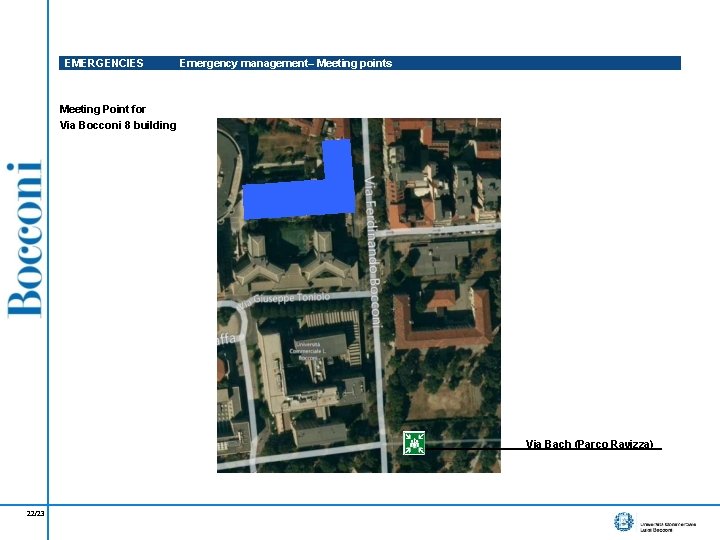This screenshot has width=720, height=540.
Task: Click the 'Via Bocconi 8 building' text
Action: [x=118, y=125]
